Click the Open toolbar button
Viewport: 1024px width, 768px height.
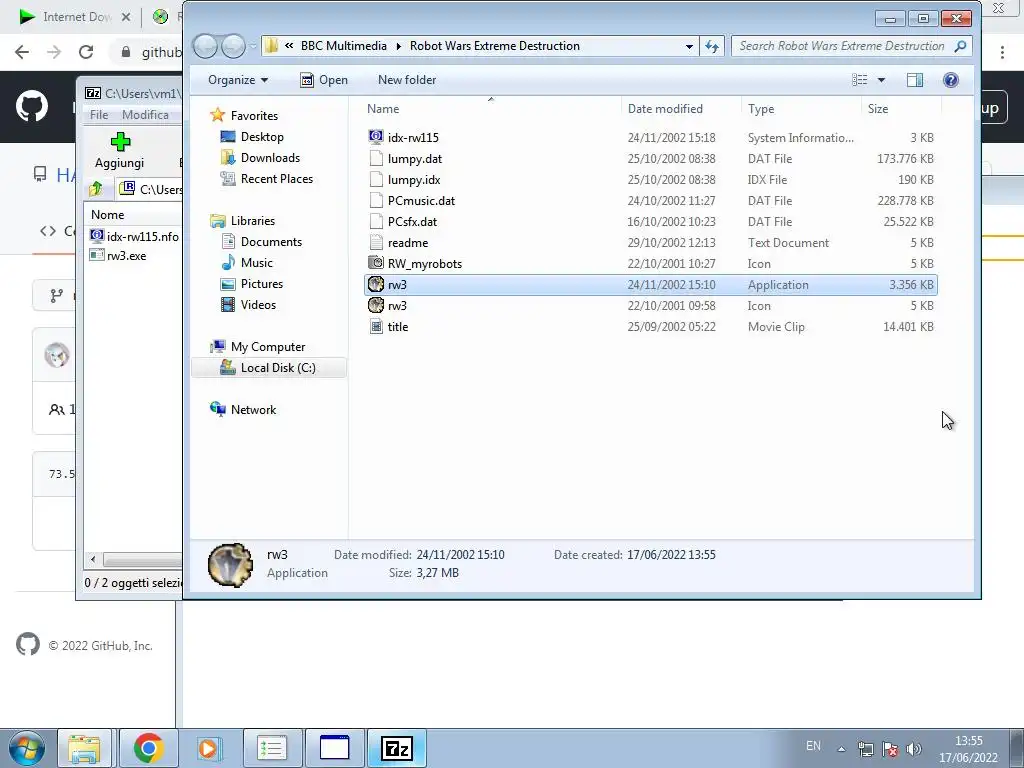tap(324, 80)
